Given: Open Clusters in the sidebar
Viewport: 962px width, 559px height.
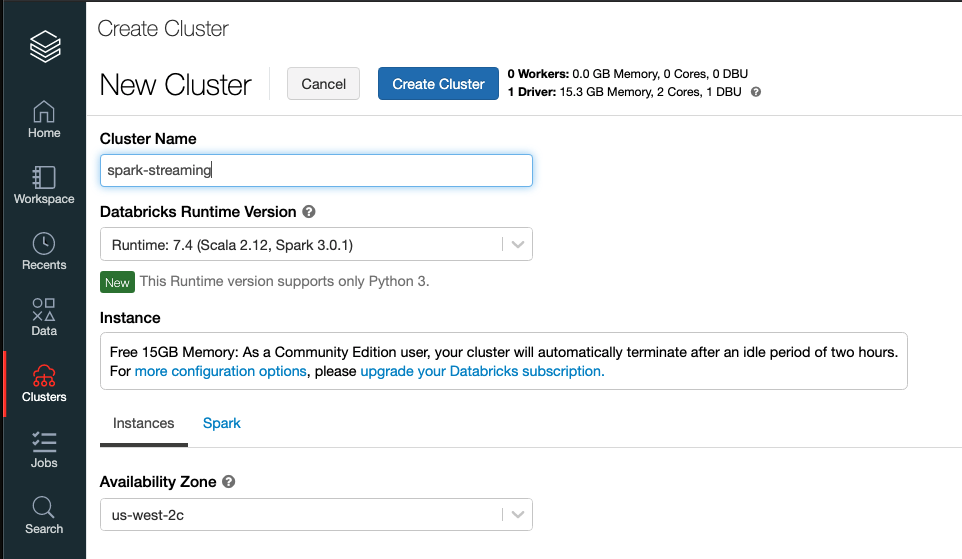Looking at the screenshot, I should point(44,384).
